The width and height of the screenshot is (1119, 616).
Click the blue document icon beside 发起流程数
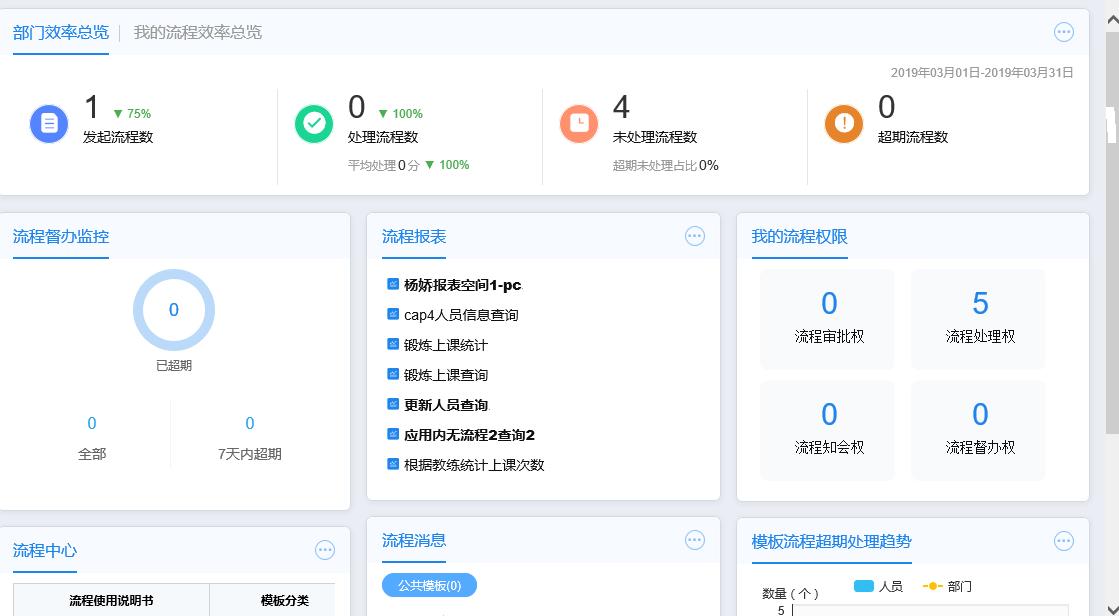point(48,123)
